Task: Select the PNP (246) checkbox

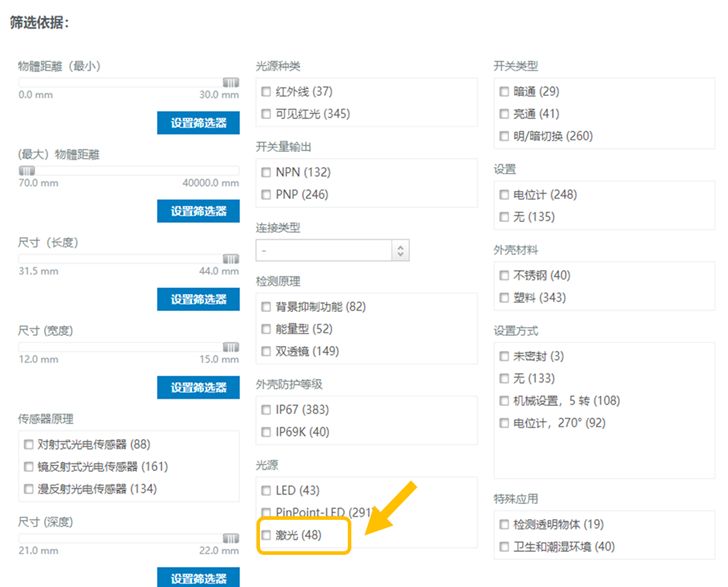Action: pos(266,194)
